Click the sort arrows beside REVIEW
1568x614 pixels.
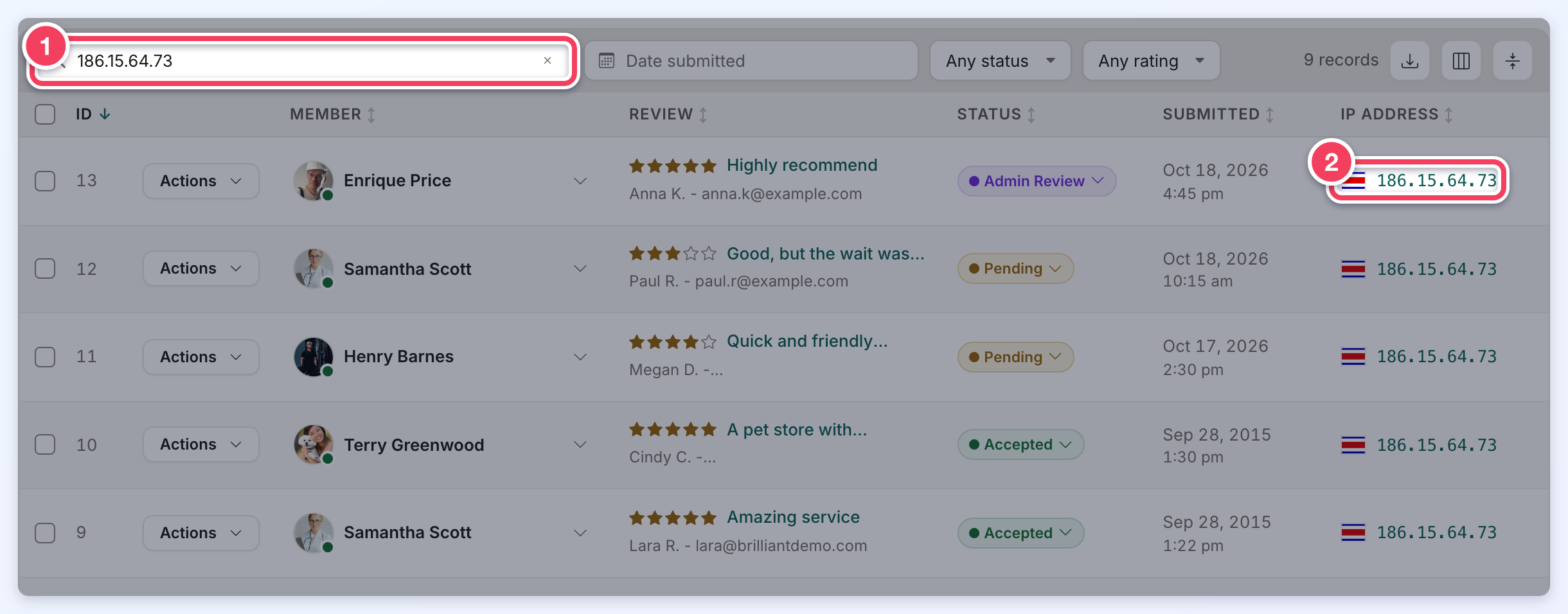point(703,114)
